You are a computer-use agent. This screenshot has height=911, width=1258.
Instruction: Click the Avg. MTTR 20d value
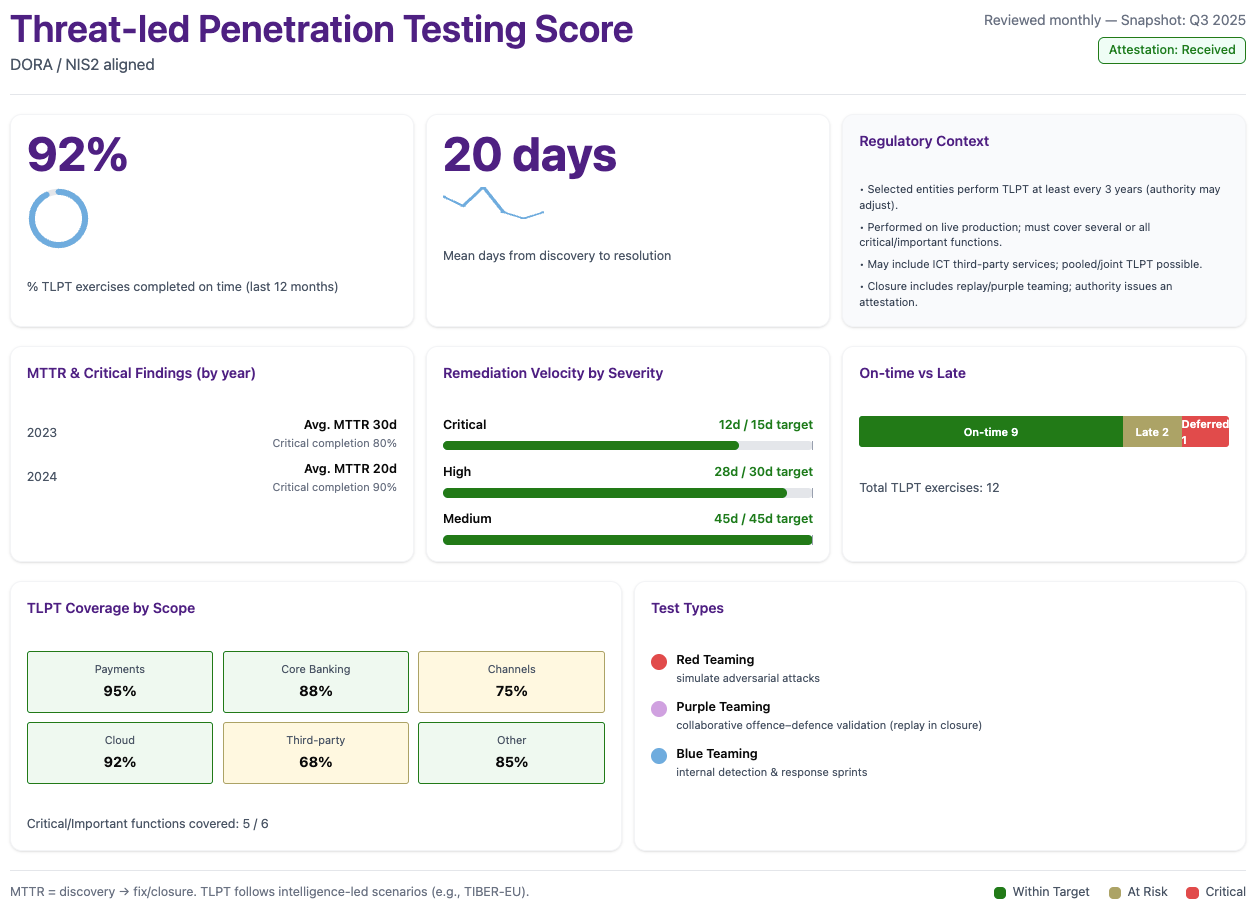pos(350,469)
